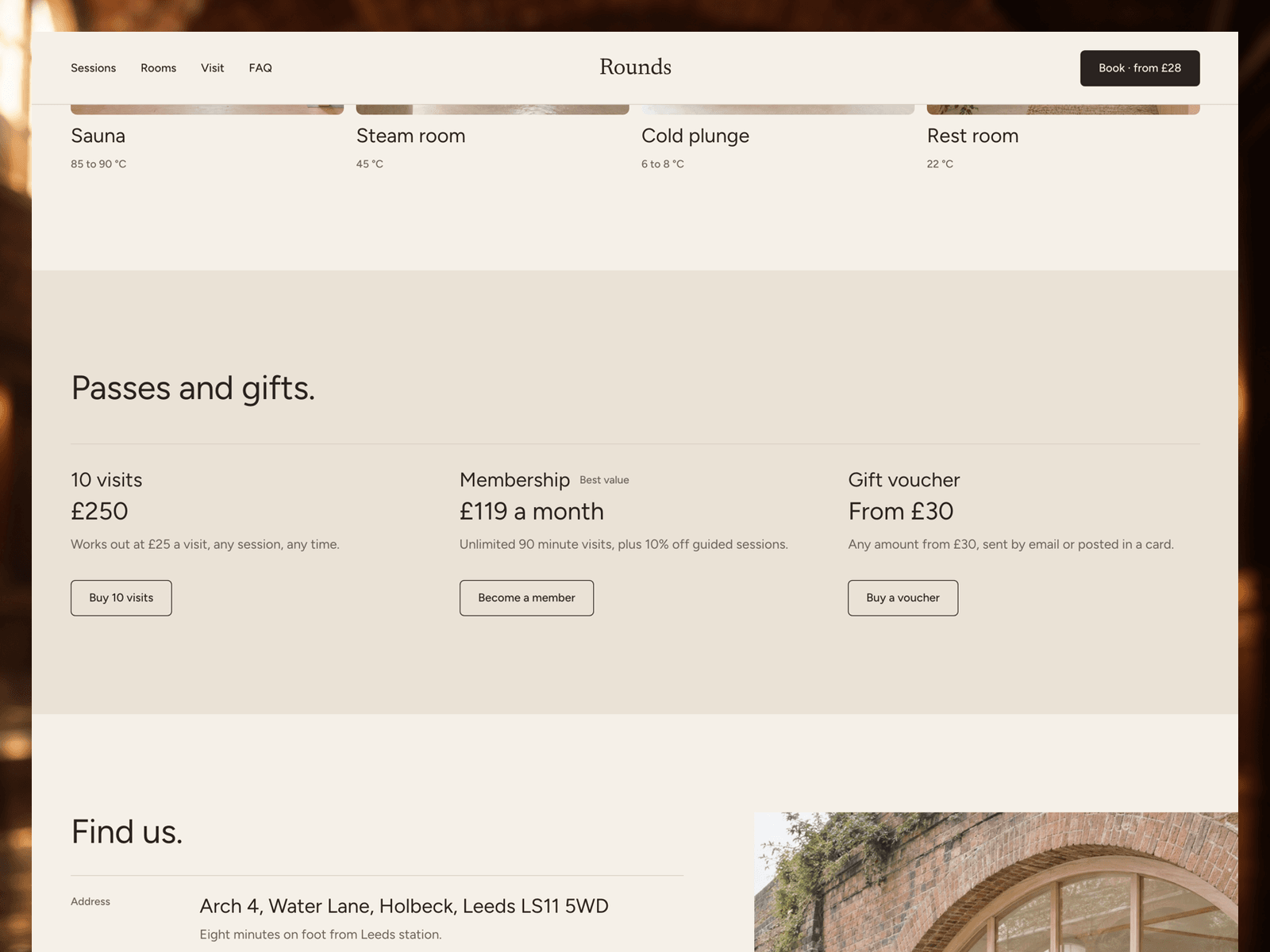Open the Steam room photo strip
1270x952 pixels.
pos(492,109)
